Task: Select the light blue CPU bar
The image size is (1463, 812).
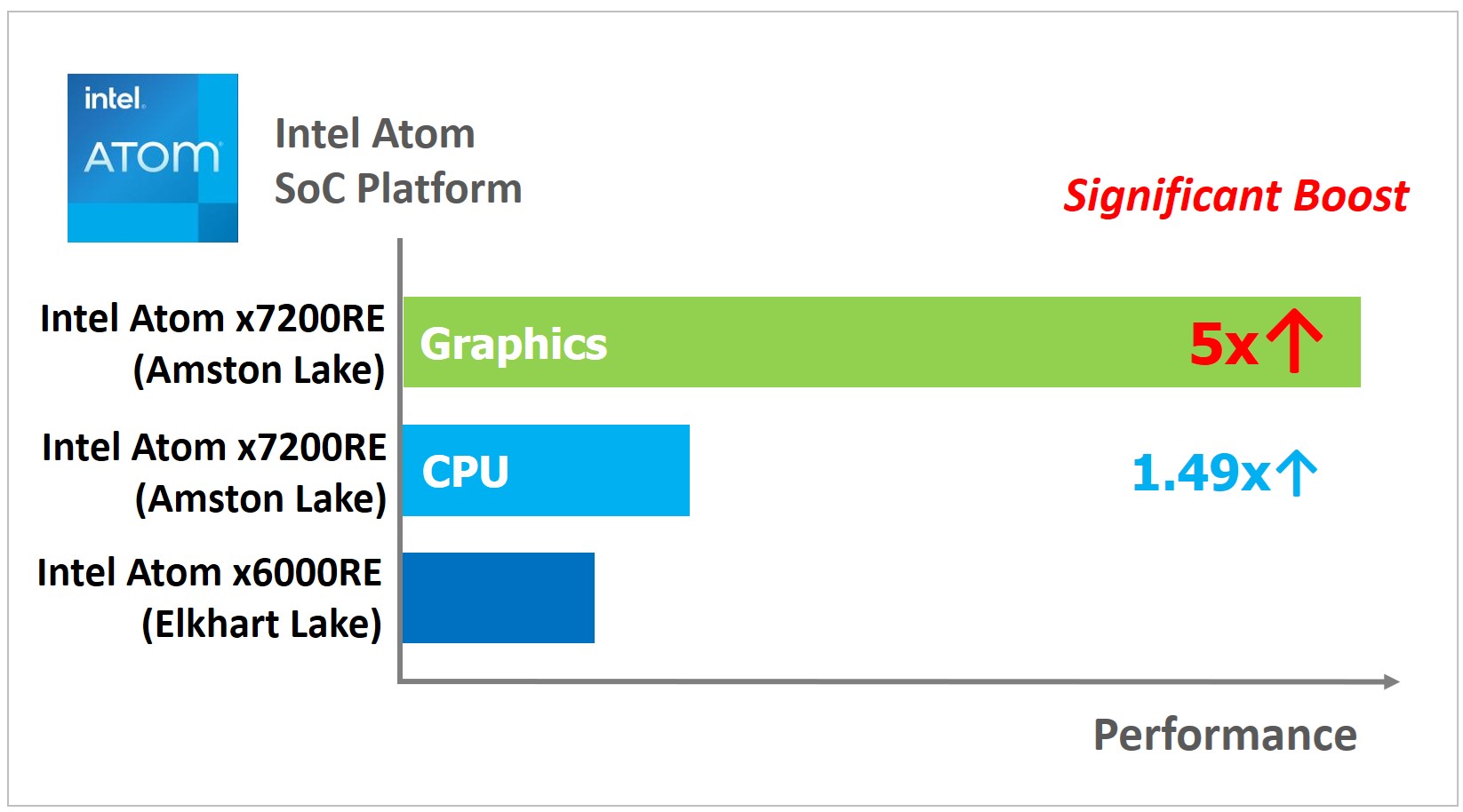Action: click(x=546, y=470)
